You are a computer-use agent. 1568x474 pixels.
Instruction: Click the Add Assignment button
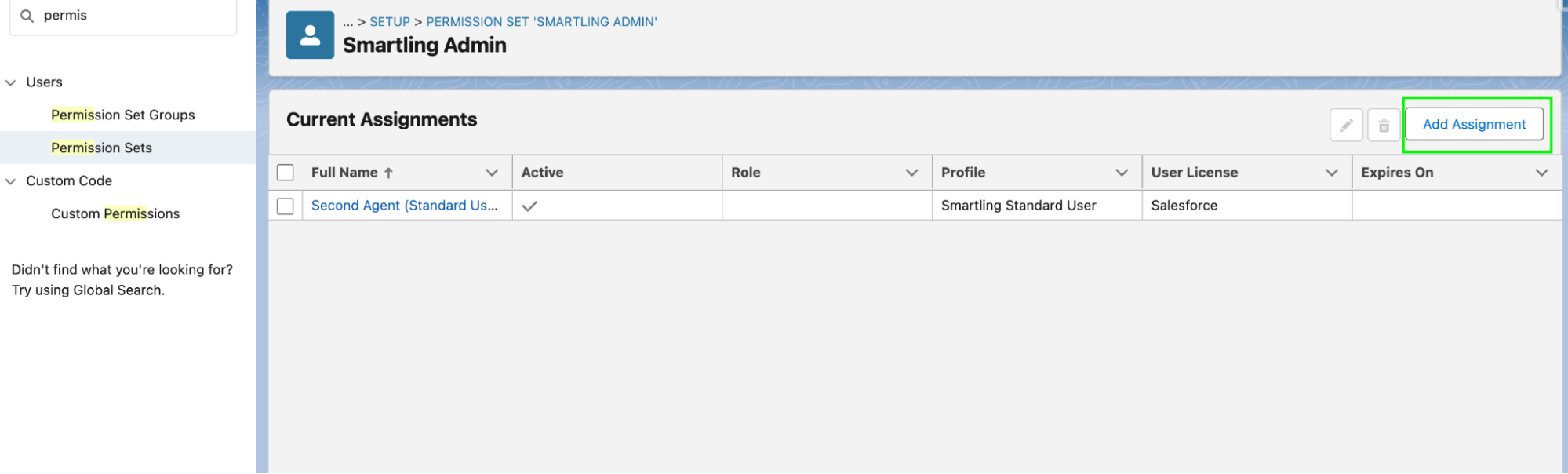tap(1474, 124)
